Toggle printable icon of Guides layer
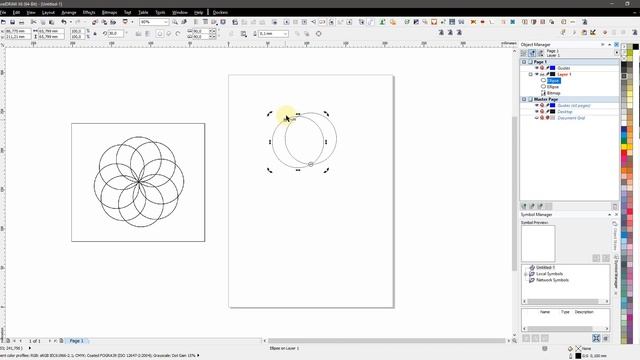This screenshot has height=360, width=640. 542,68
